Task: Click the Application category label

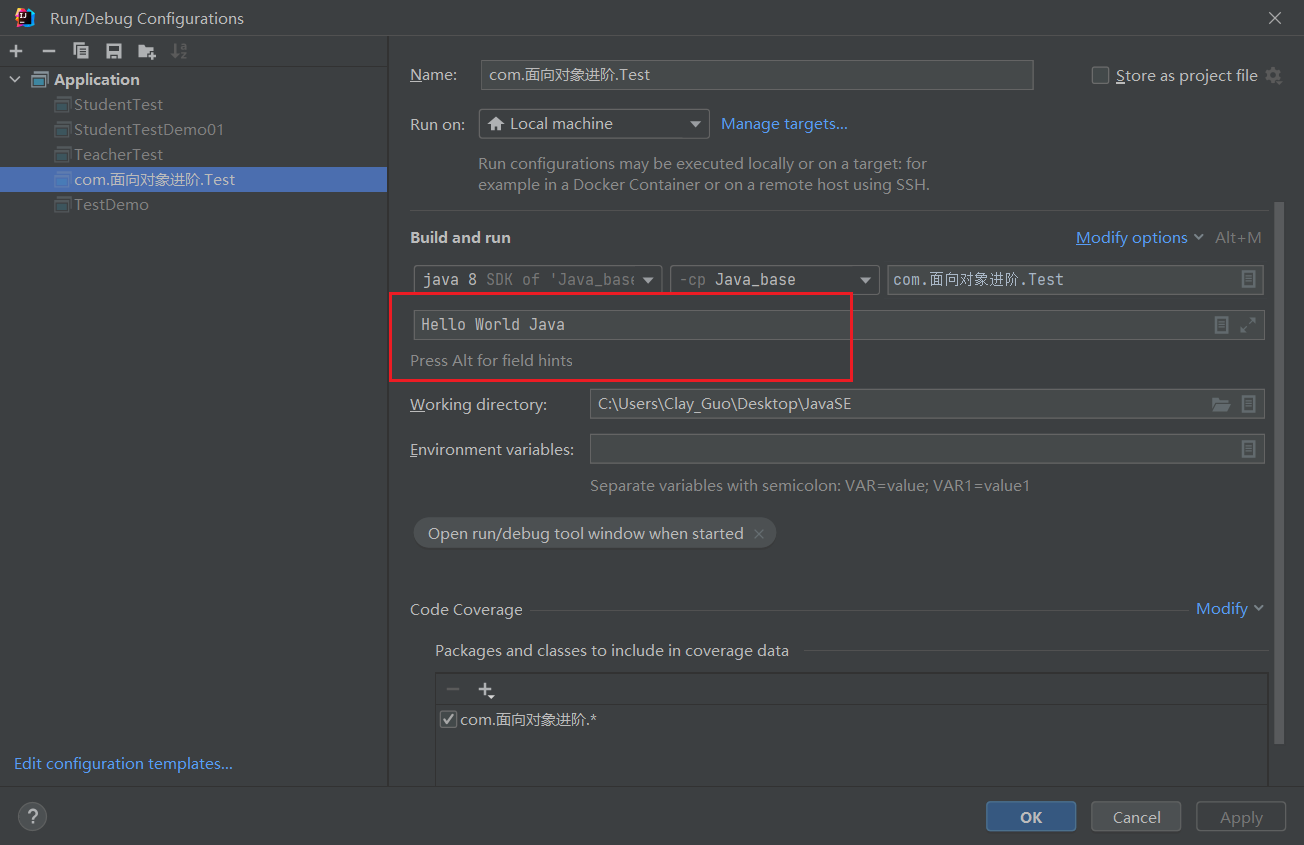Action: click(97, 80)
